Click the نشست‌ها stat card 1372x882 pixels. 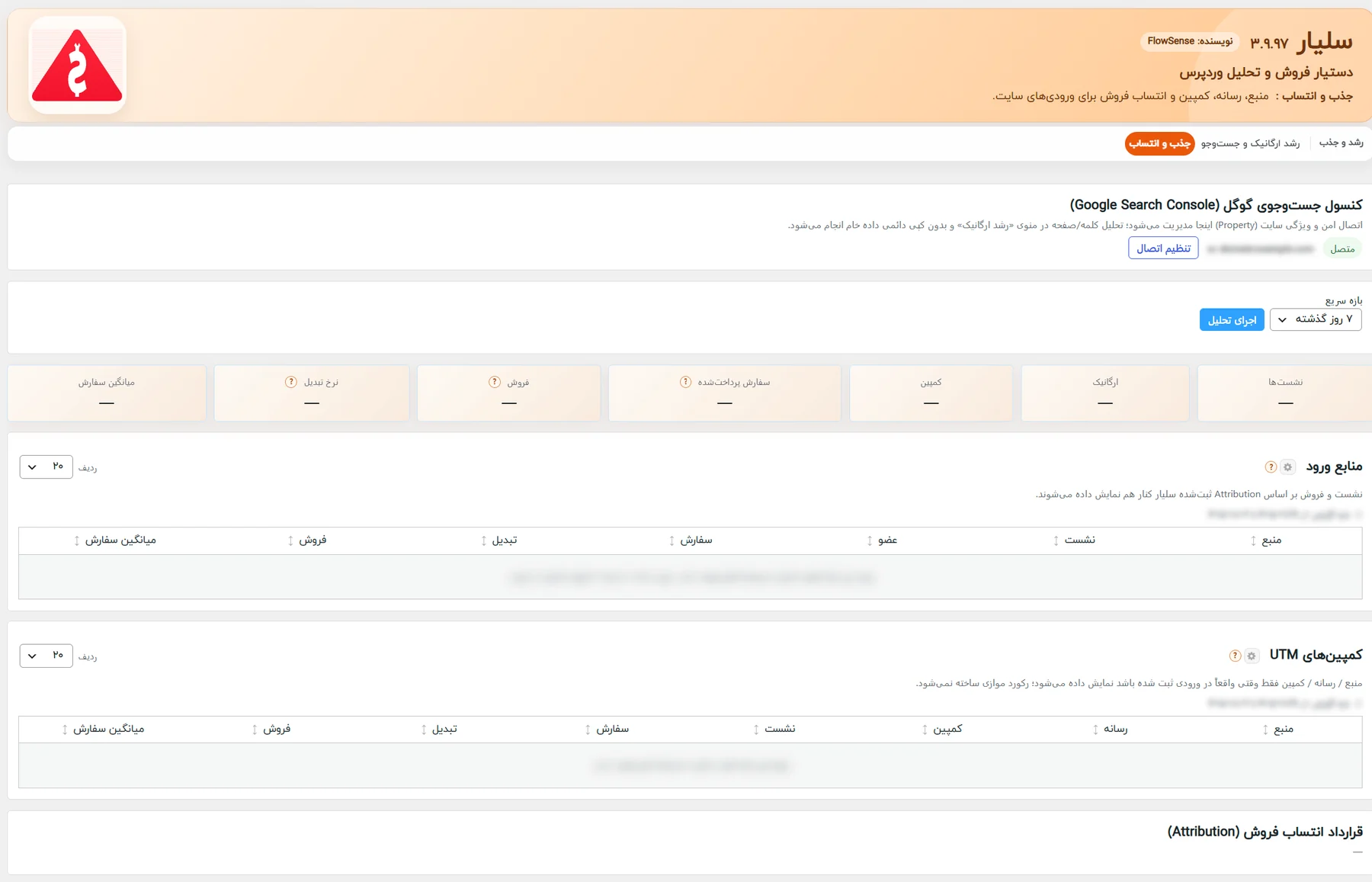tap(1285, 393)
